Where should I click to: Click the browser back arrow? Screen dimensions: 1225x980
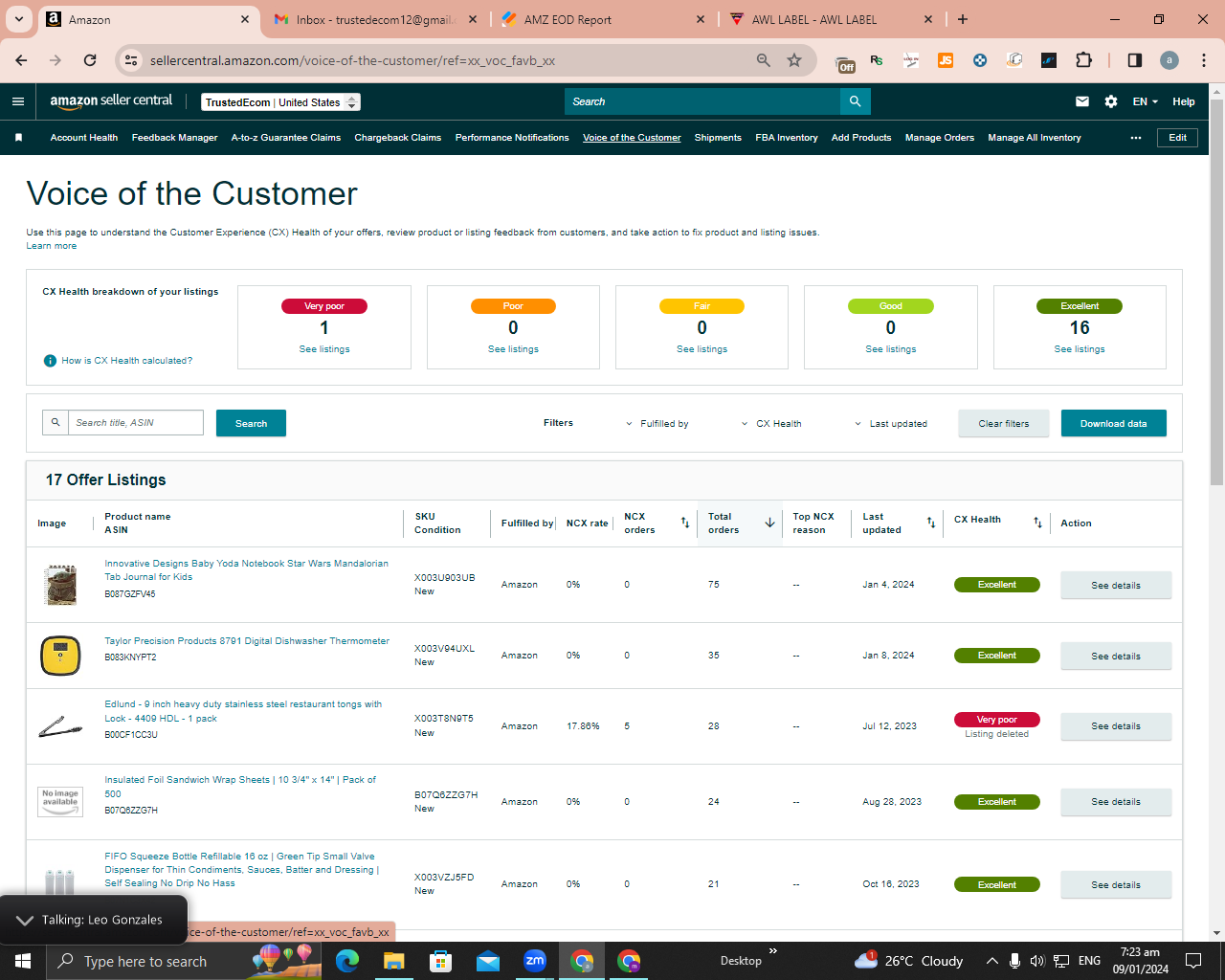click(21, 60)
